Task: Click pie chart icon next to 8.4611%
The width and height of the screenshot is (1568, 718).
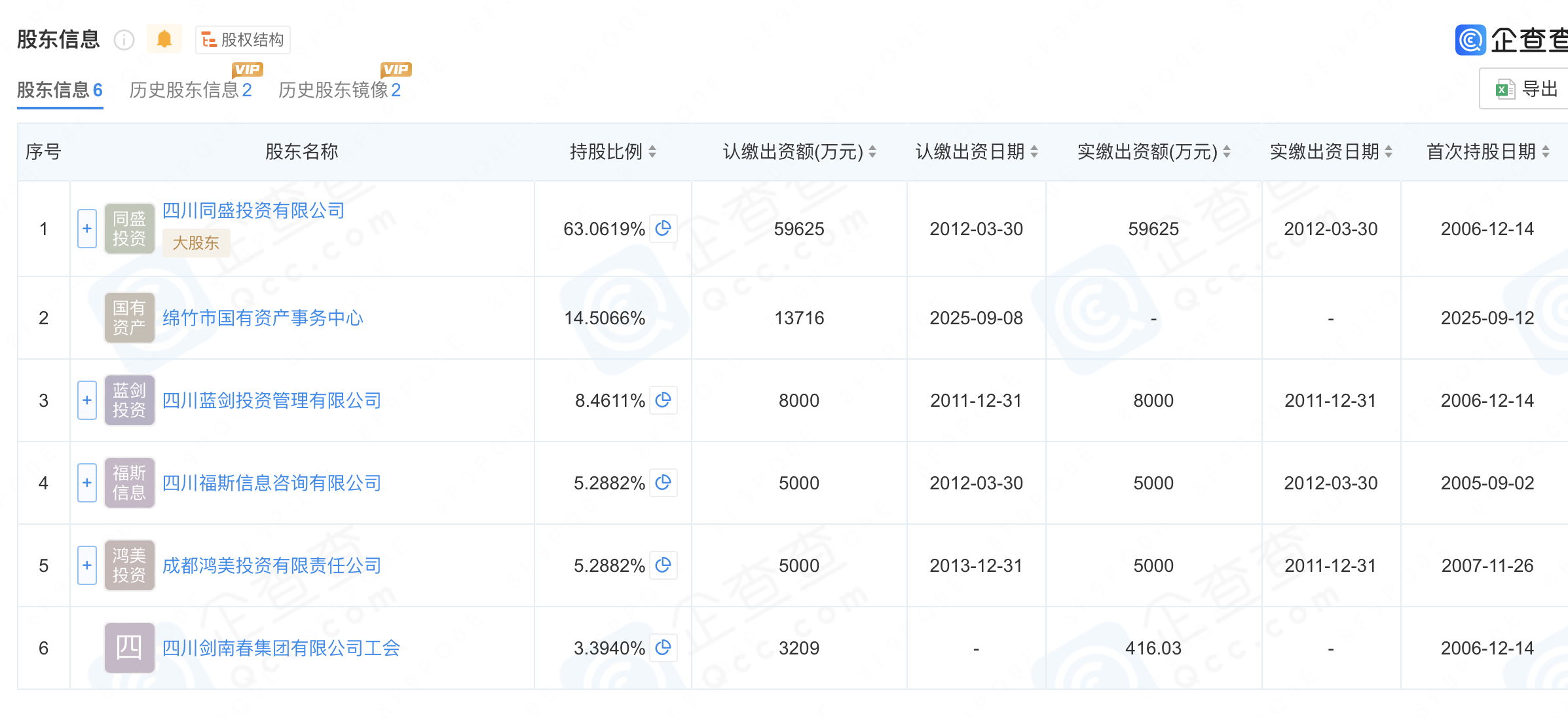Action: click(663, 400)
